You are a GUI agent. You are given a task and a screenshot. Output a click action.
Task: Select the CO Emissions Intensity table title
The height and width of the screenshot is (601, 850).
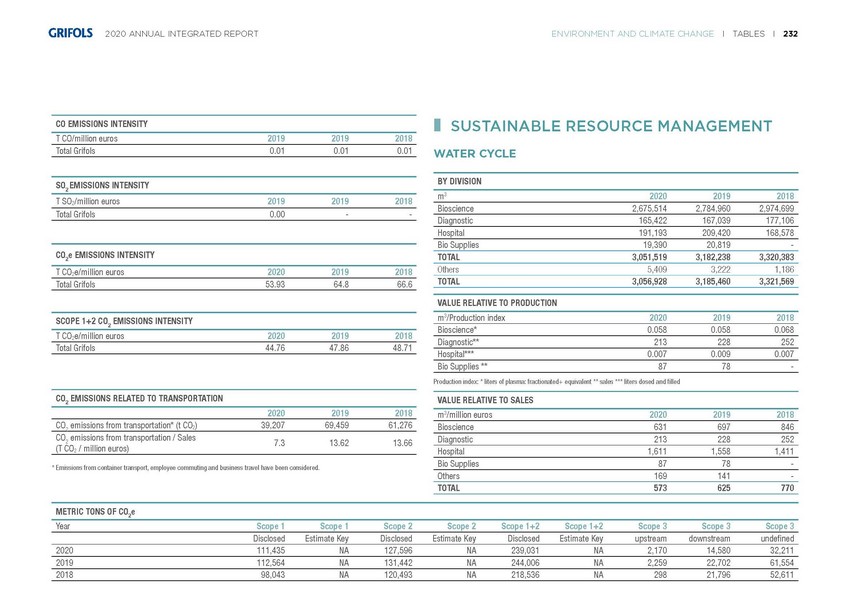click(x=102, y=124)
